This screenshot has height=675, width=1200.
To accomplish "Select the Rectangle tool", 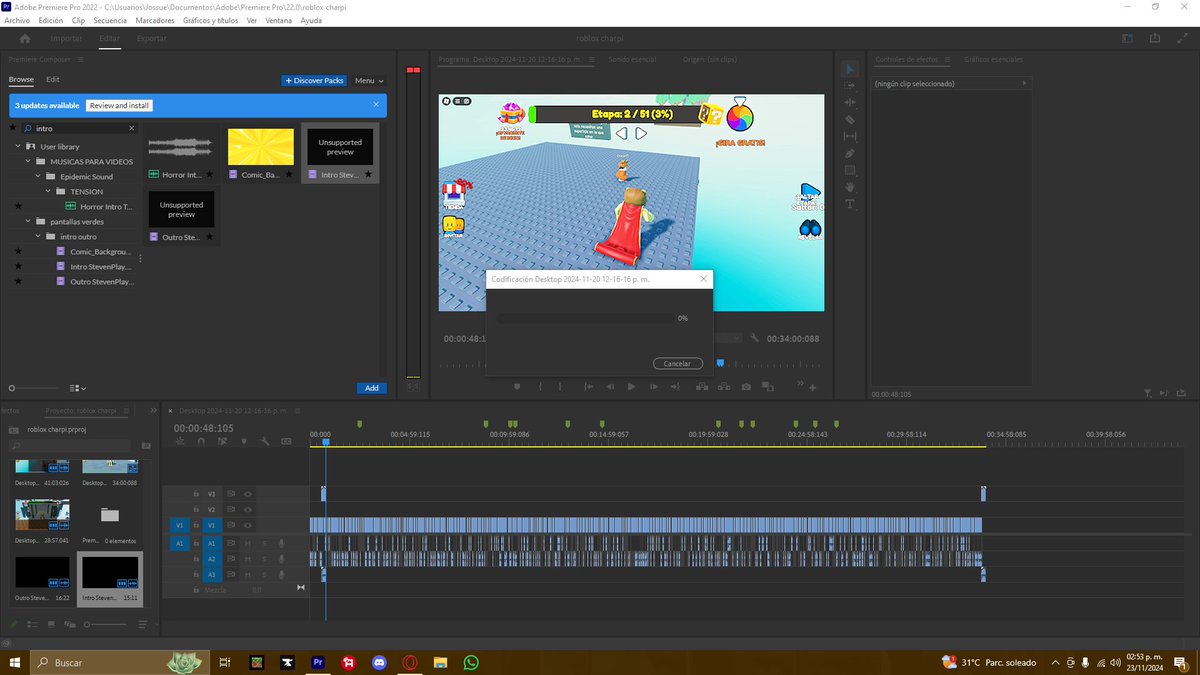I will (850, 170).
